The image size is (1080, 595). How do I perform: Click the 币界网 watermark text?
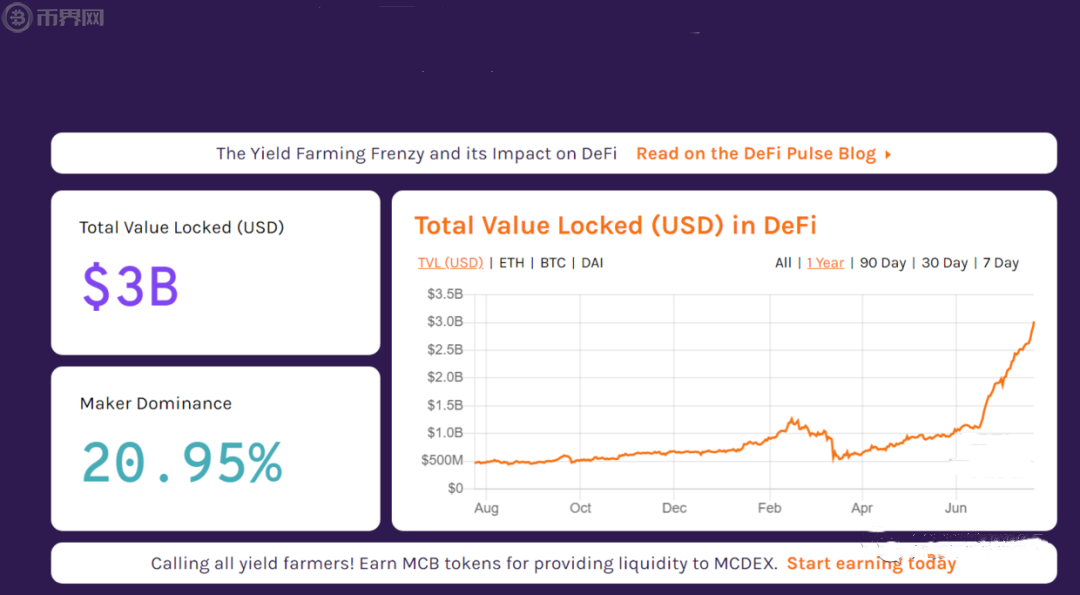[68, 18]
